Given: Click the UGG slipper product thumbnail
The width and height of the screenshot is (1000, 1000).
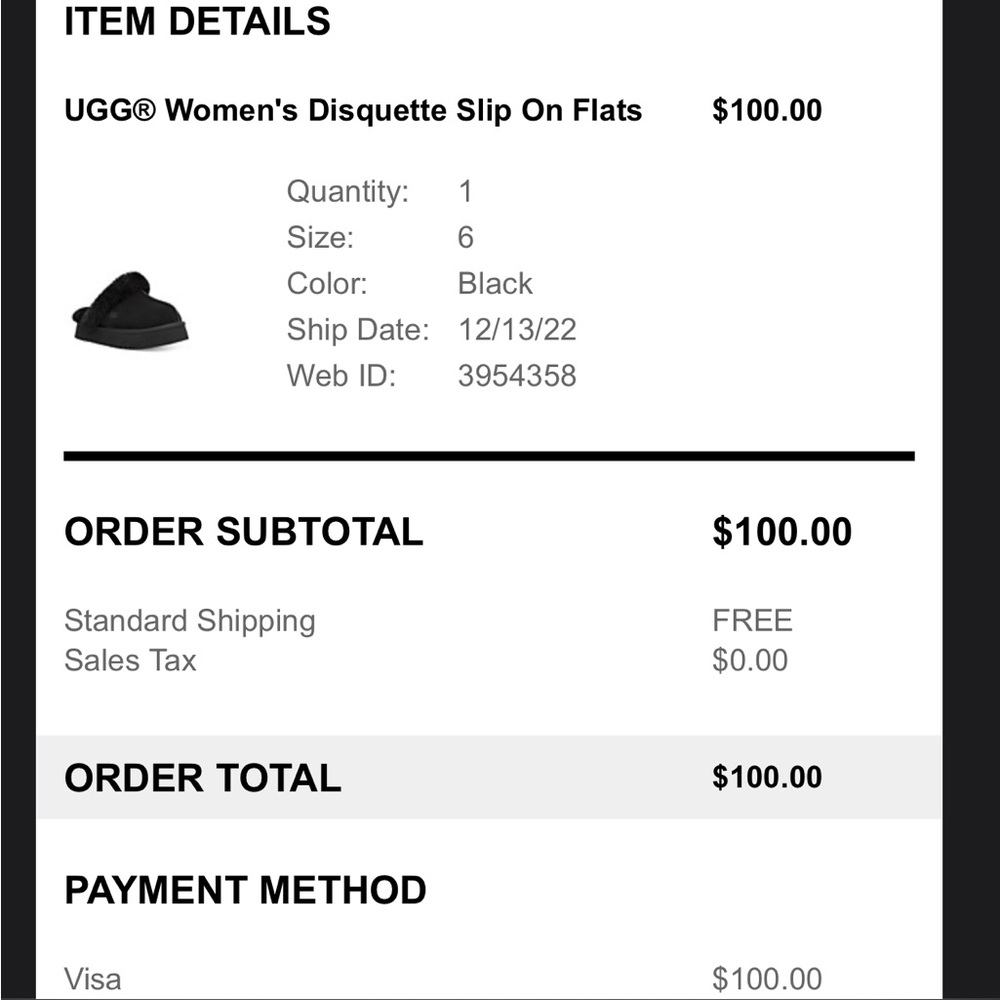Looking at the screenshot, I should click(x=130, y=310).
